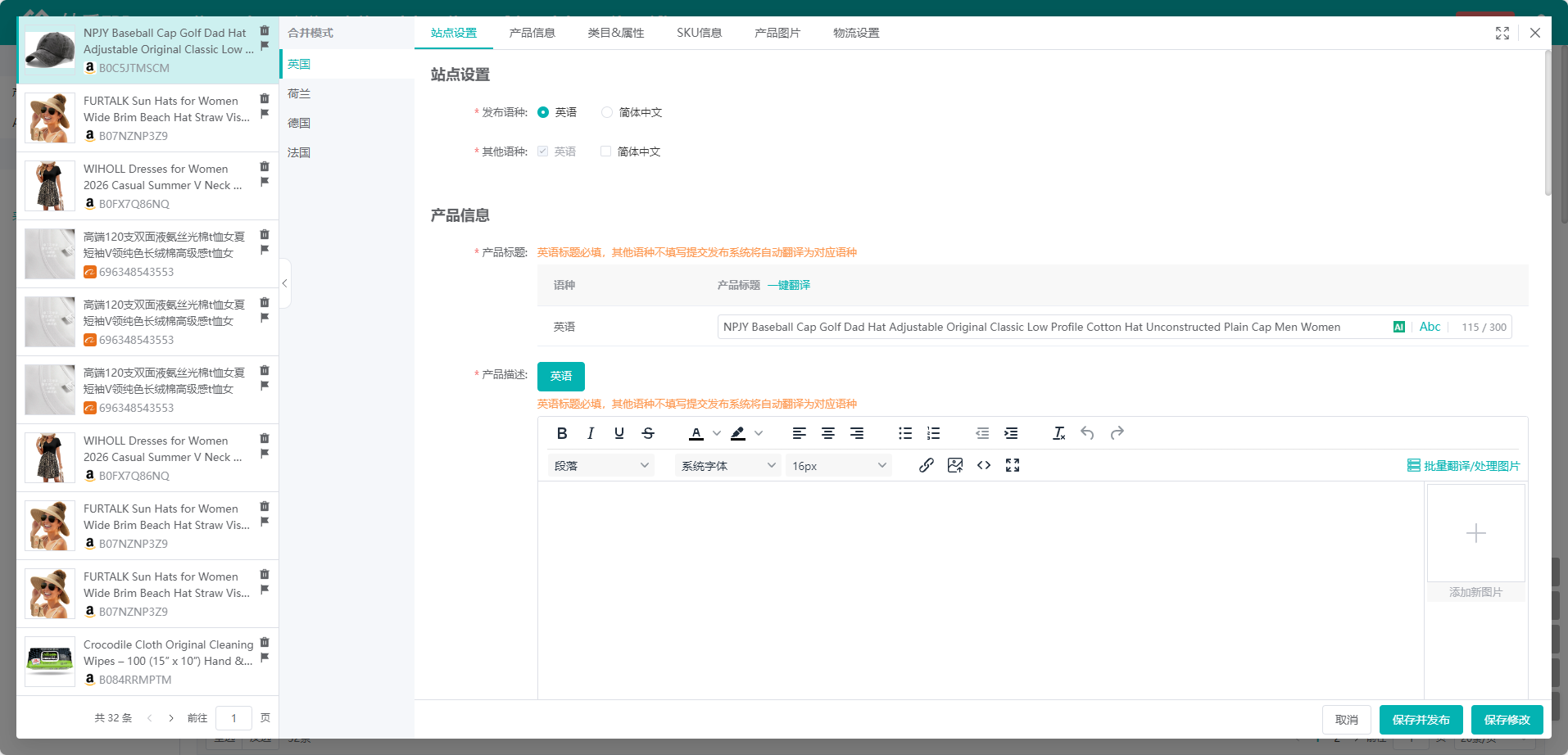This screenshot has height=755, width=1568.
Task: Select 英语 publish language radio button
Action: pyautogui.click(x=543, y=112)
